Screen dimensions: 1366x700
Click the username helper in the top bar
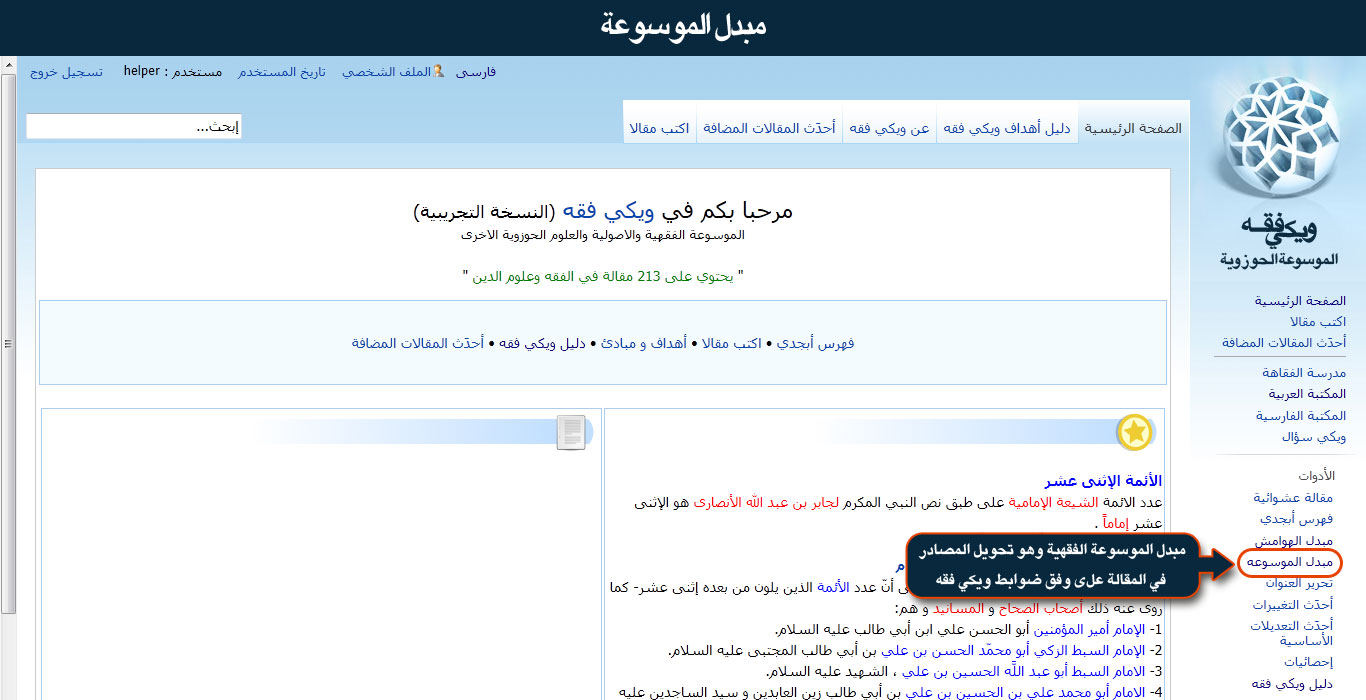[x=142, y=72]
